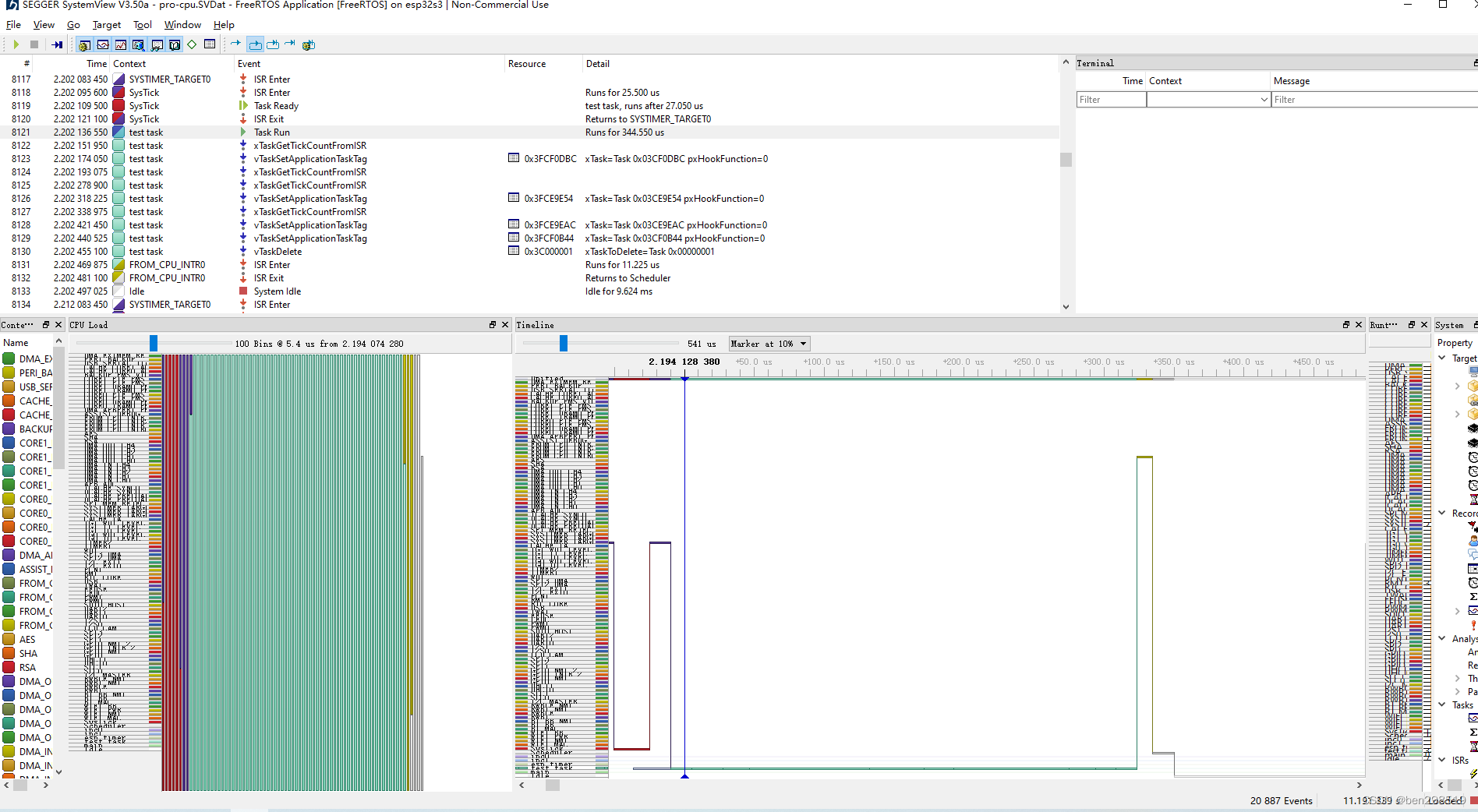Float the Runtime panel
Image resolution: width=1478 pixels, height=812 pixels.
pyautogui.click(x=1412, y=325)
